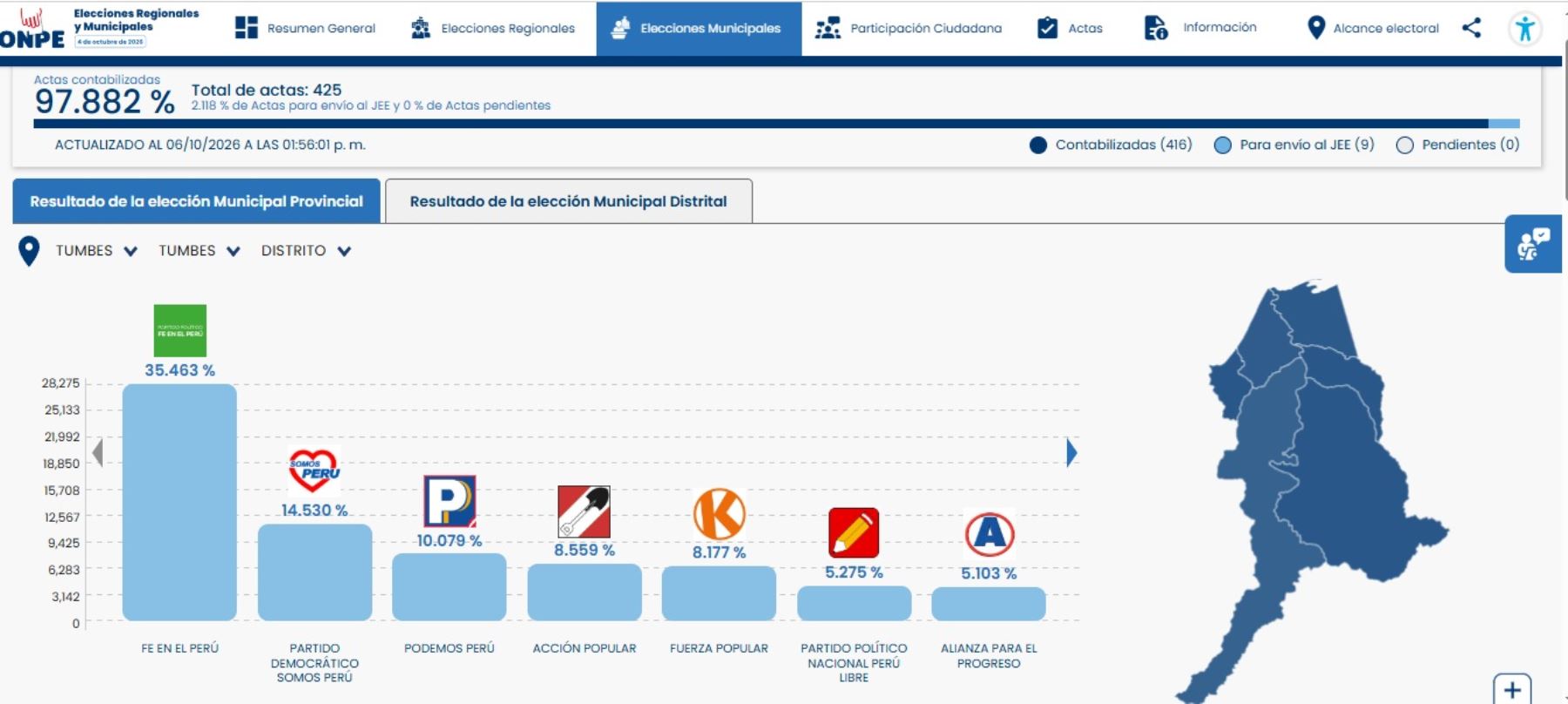Expand the first TUMBES department dropdown
Image resolution: width=1568 pixels, height=704 pixels.
[x=96, y=251]
